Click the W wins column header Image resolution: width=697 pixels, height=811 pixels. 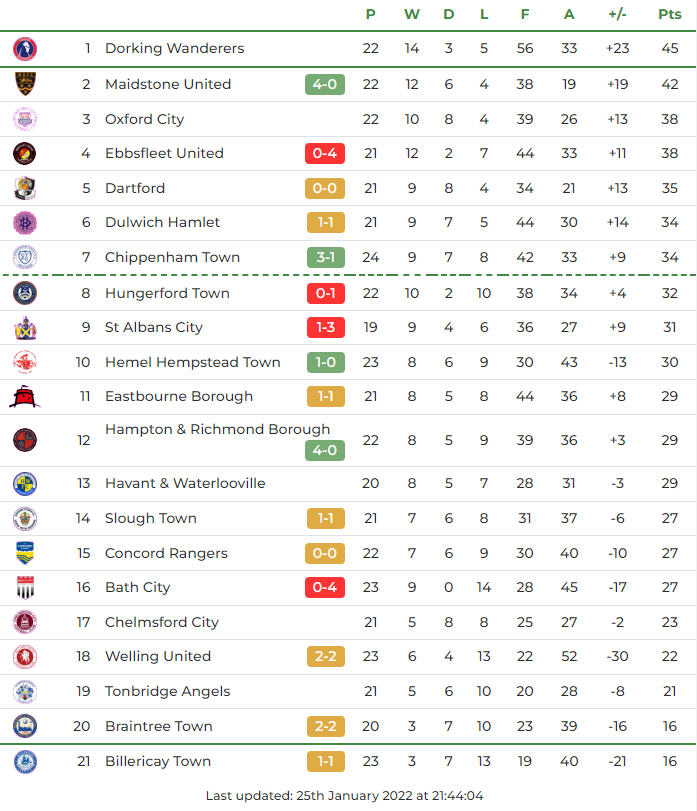411,14
